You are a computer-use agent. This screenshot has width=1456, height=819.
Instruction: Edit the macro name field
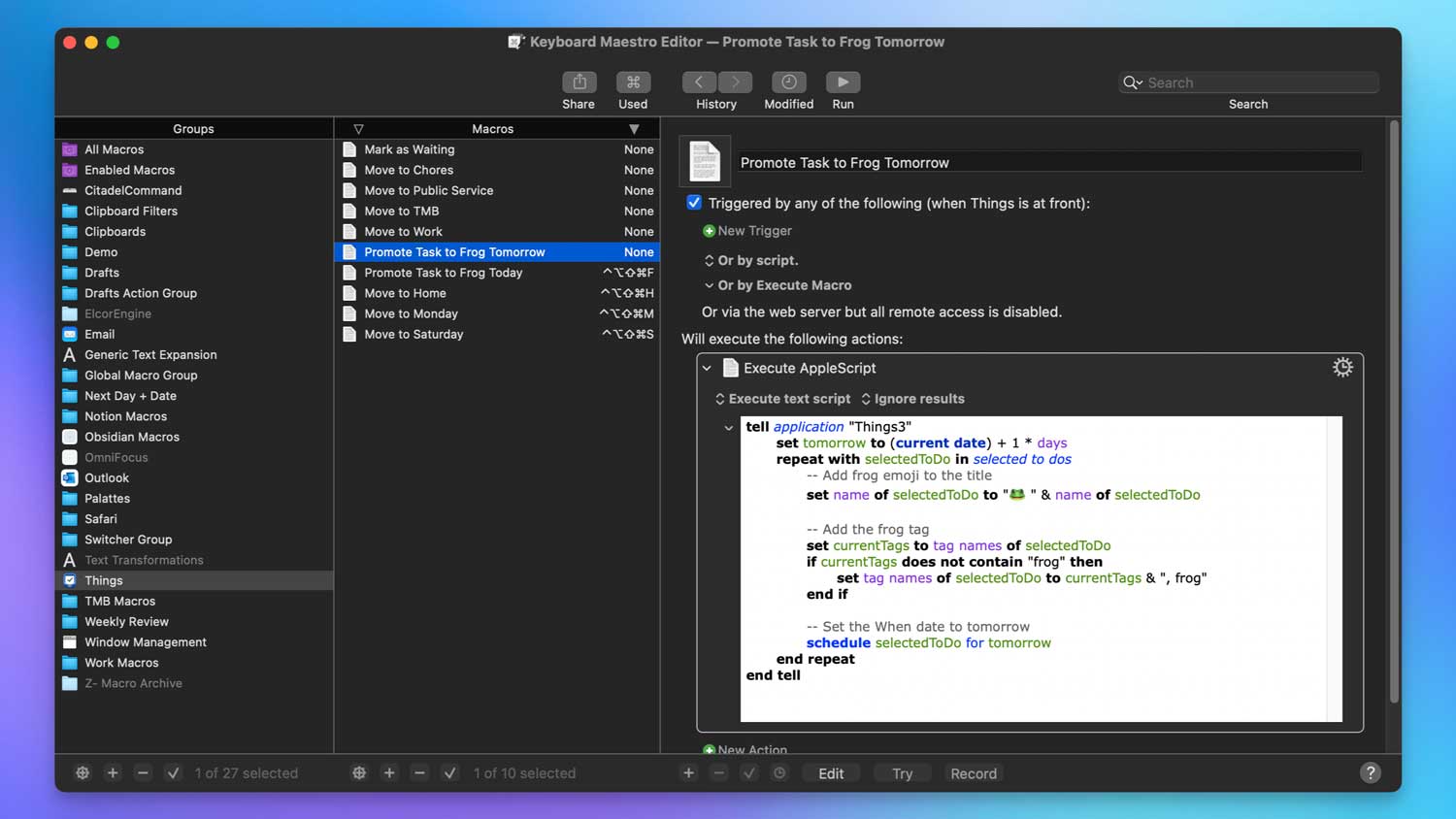tap(1049, 162)
